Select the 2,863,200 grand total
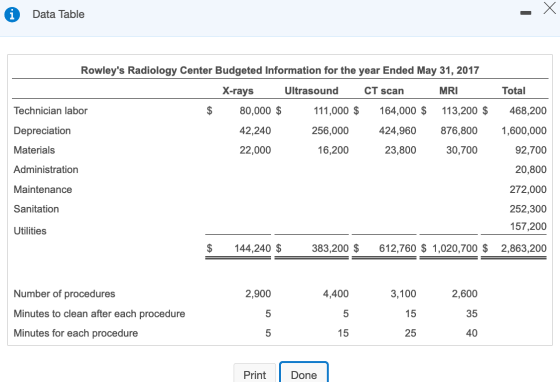The image size is (560, 382). (524, 248)
